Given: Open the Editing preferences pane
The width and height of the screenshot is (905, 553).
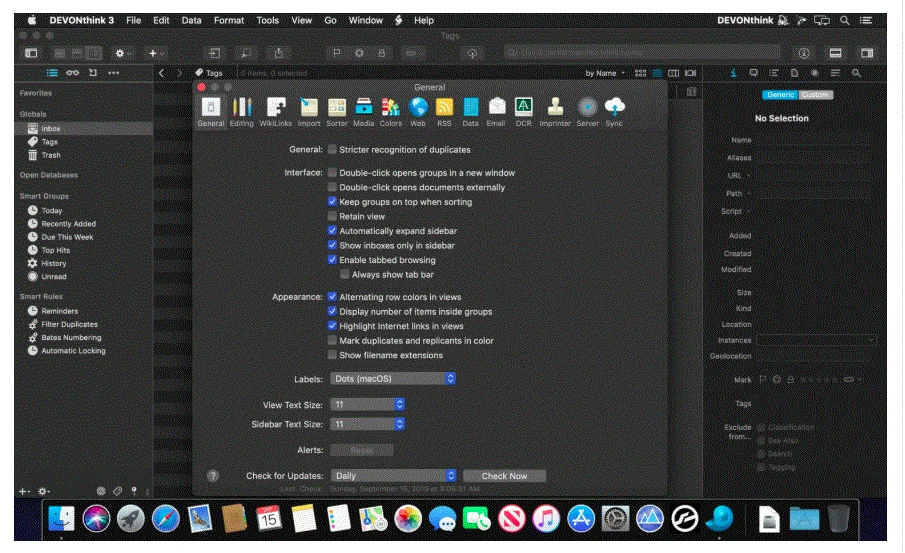Looking at the screenshot, I should [x=242, y=111].
